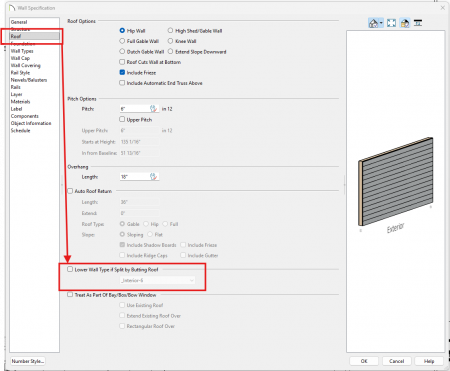Click the preview rendering style house icon
Screen dimensions: 450x371
pyautogui.click(x=373, y=23)
